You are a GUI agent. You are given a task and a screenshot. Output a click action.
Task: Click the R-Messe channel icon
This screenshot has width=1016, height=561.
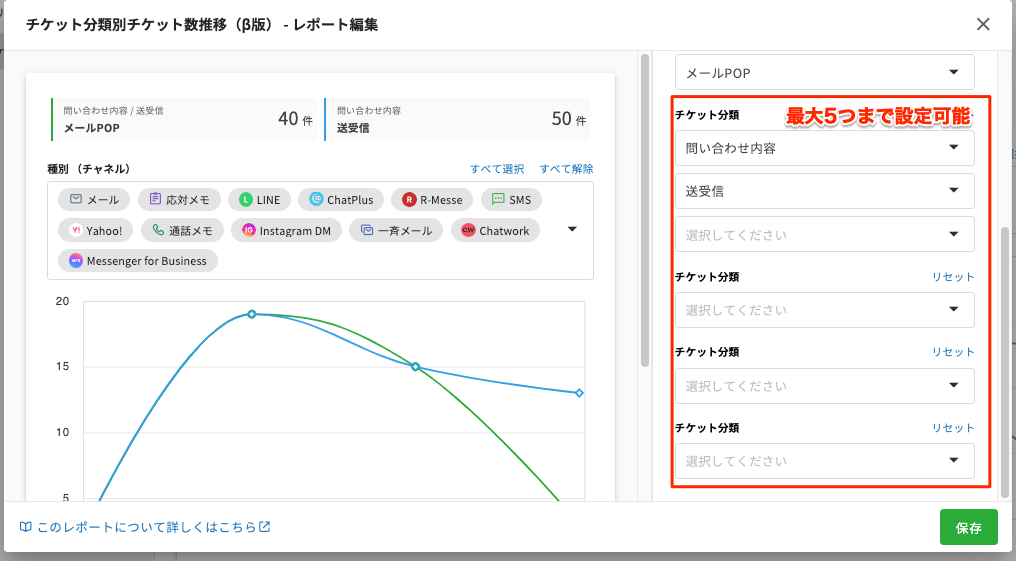409,200
